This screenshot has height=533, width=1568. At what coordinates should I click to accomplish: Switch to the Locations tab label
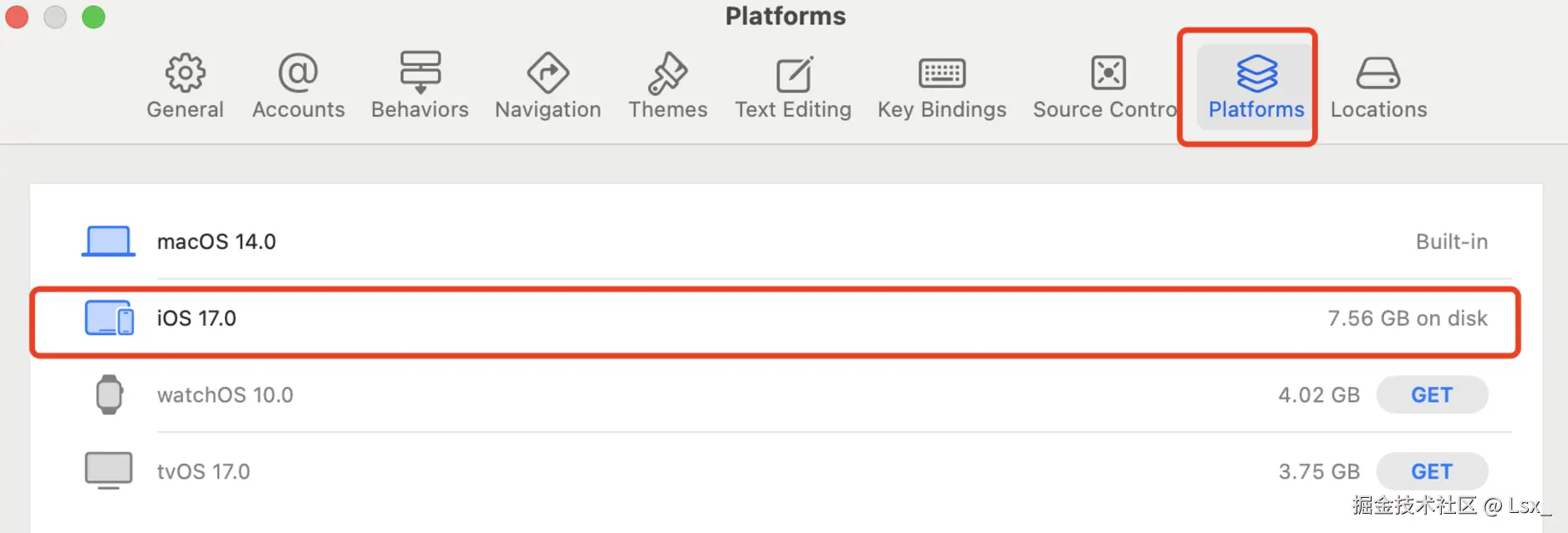1378,109
